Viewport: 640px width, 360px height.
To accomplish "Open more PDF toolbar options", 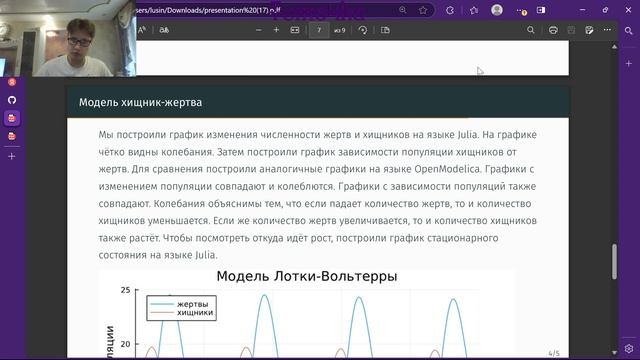I will pos(607,30).
